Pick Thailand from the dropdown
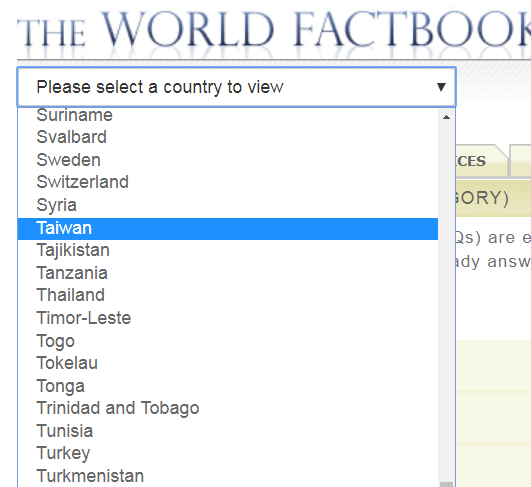This screenshot has width=531, height=487. [x=228, y=295]
